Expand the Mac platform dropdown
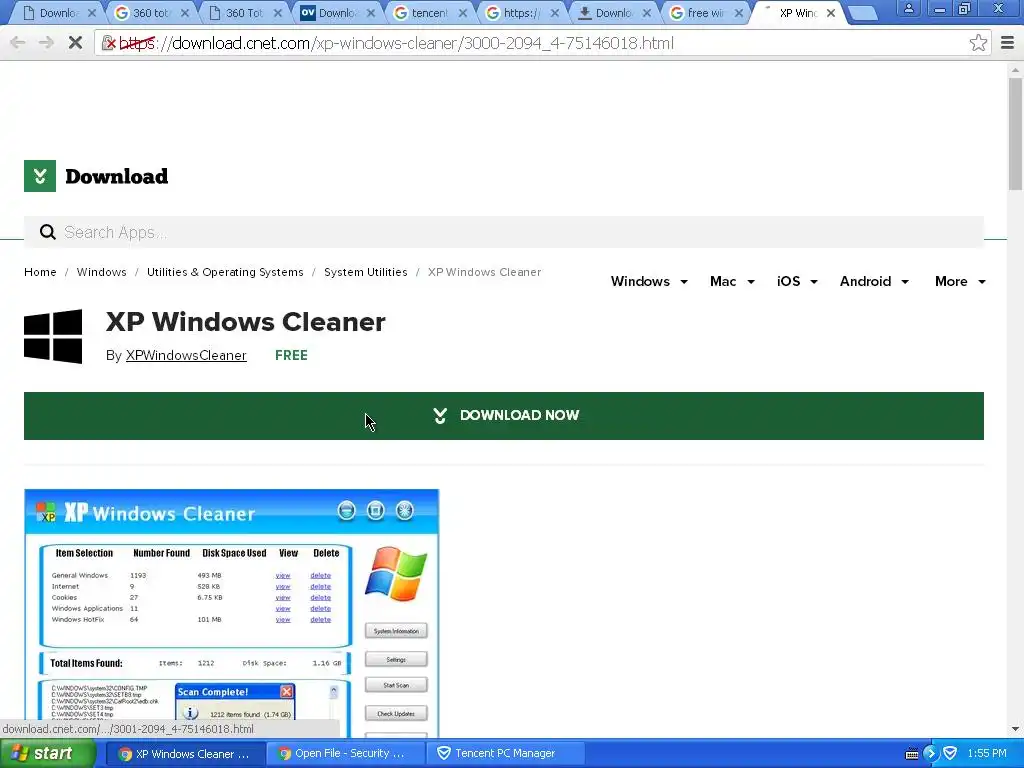Viewport: 1024px width, 768px height. pos(732,281)
